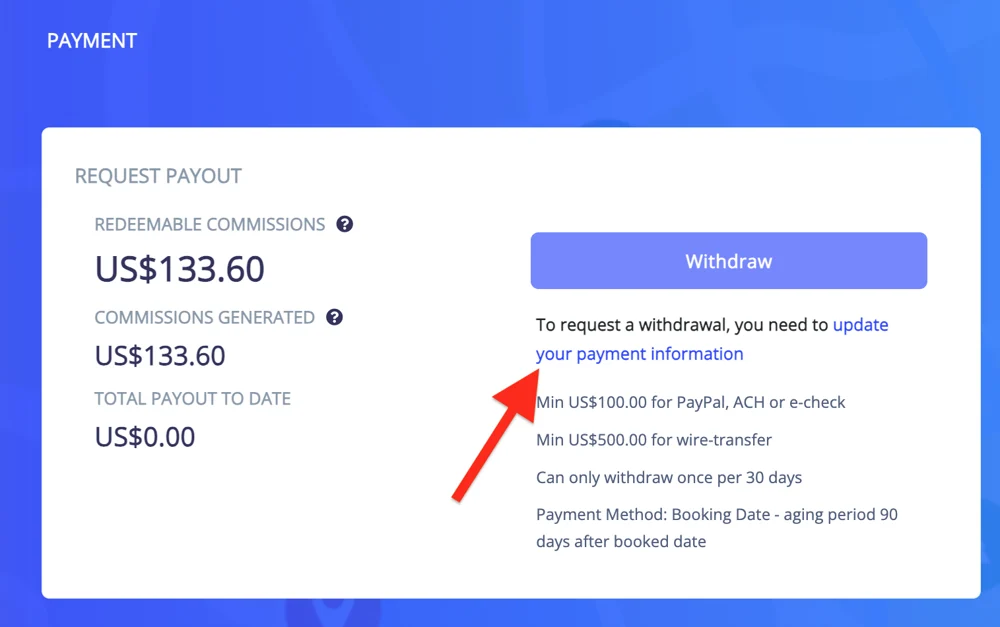The width and height of the screenshot is (1000, 627).
Task: Open the 'your payment information' link text
Action: pyautogui.click(x=639, y=354)
